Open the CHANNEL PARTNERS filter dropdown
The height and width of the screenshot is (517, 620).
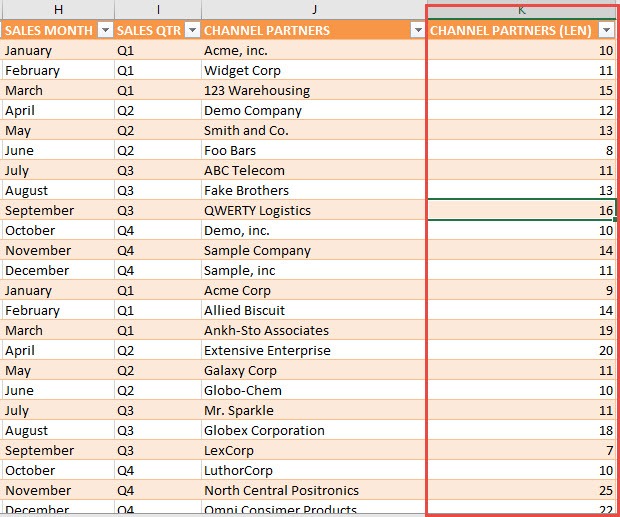pyautogui.click(x=418, y=30)
